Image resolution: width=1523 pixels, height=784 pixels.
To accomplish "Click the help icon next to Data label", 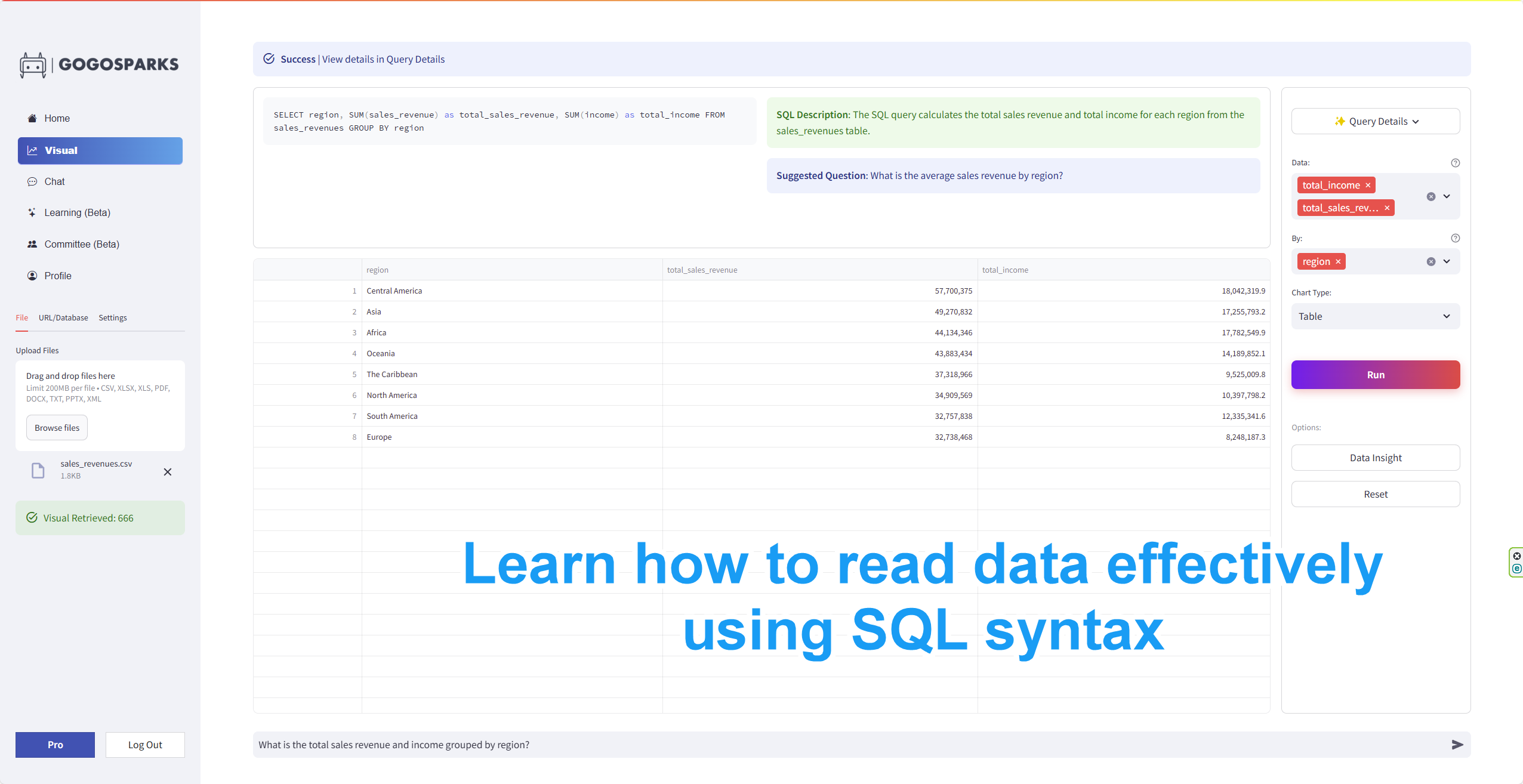I will point(1455,163).
